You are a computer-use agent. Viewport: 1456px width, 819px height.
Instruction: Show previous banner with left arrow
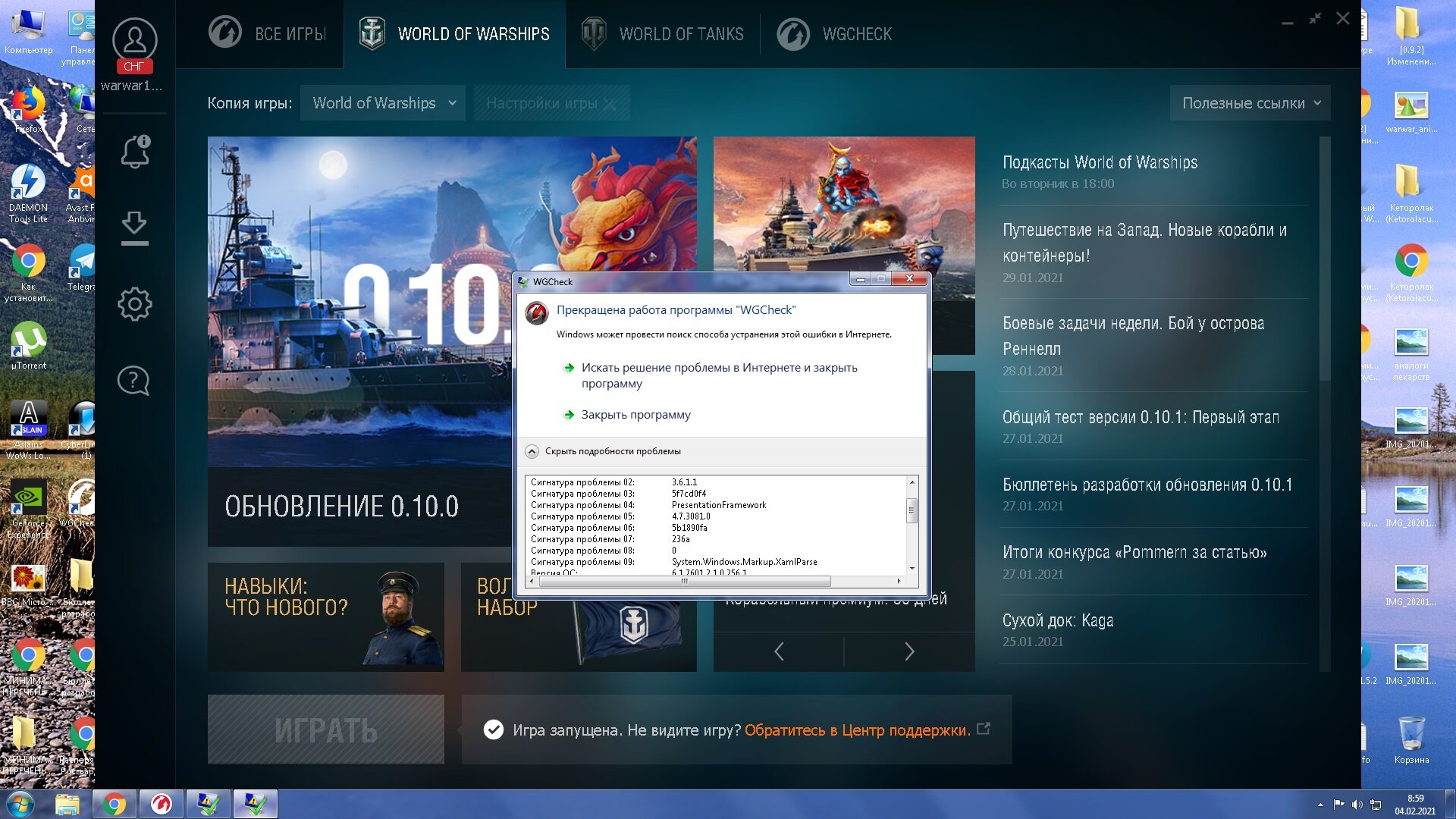pos(779,651)
